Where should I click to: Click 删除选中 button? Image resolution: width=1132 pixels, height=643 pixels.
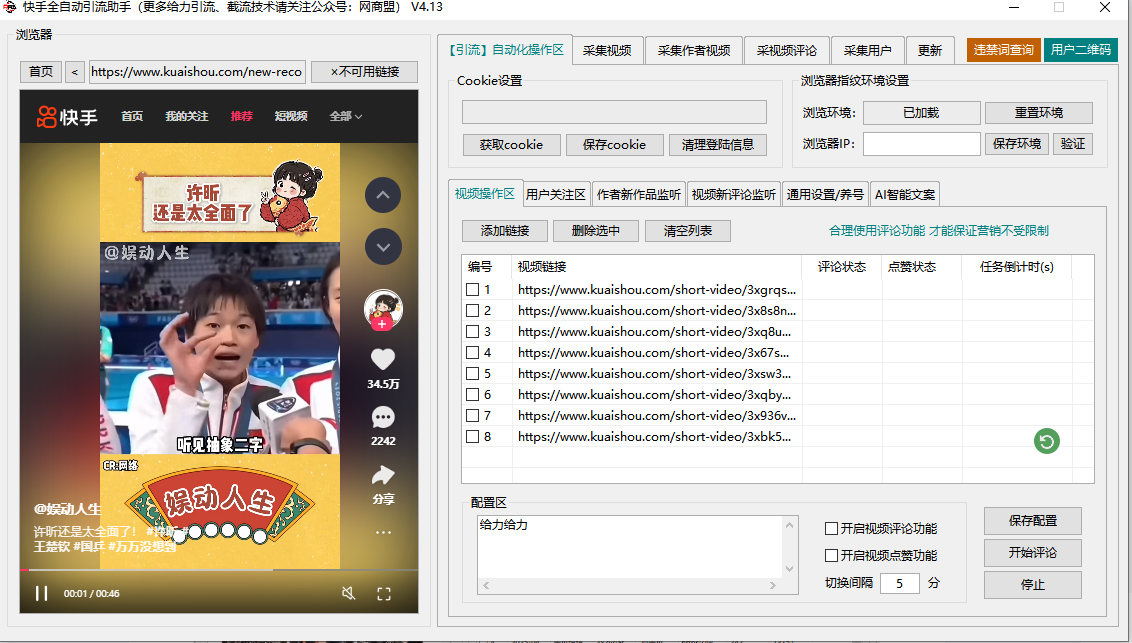(x=596, y=231)
